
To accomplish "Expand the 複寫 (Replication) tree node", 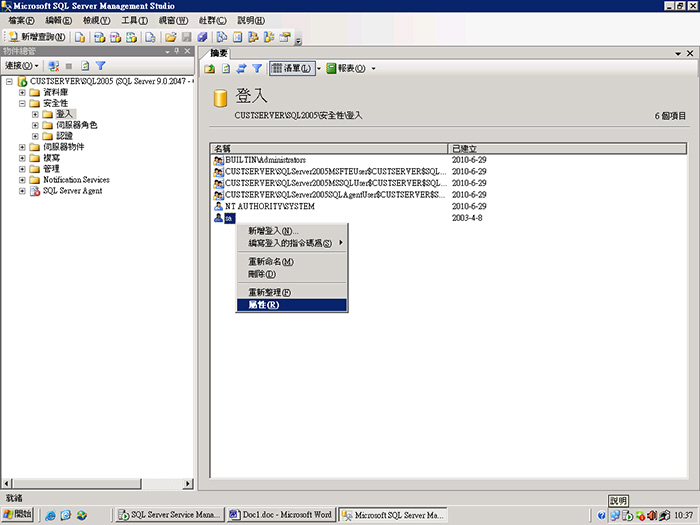I will pyautogui.click(x=22, y=158).
